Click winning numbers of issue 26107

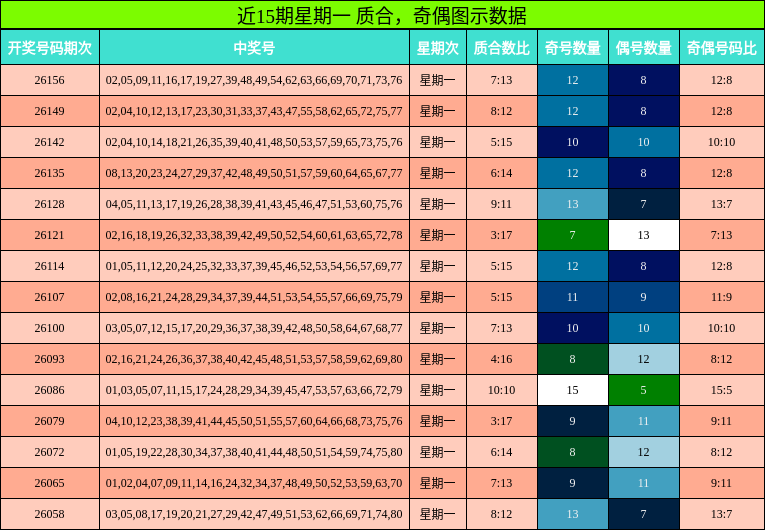pos(254,297)
